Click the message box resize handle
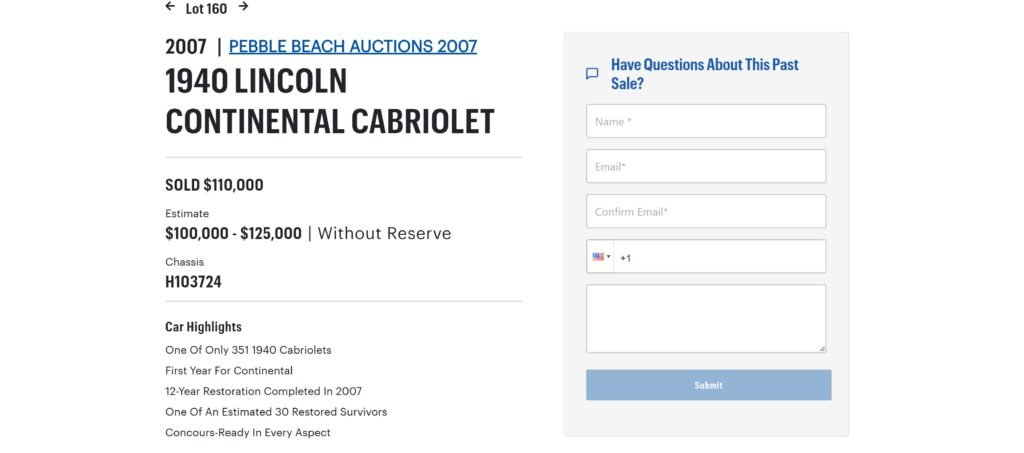The height and width of the screenshot is (453, 1024). tap(822, 348)
